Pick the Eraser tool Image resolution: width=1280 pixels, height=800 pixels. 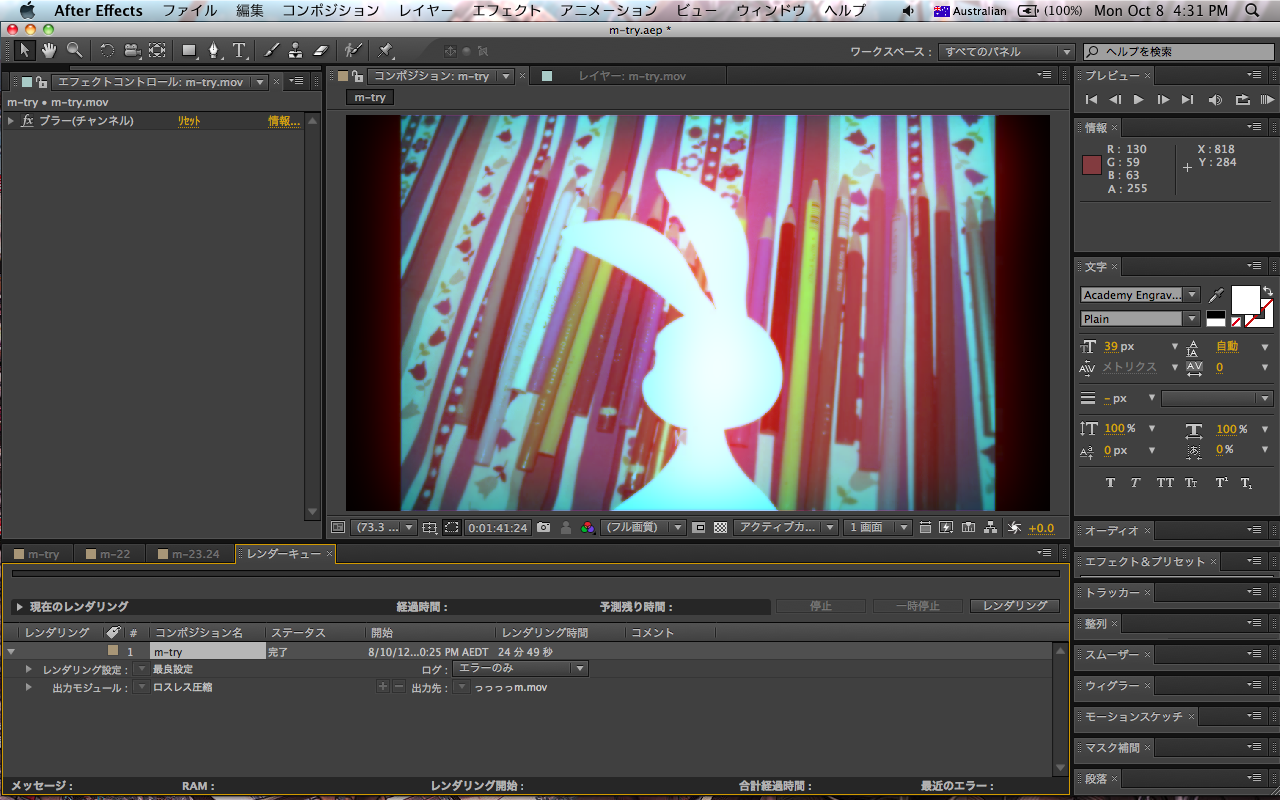coord(320,50)
